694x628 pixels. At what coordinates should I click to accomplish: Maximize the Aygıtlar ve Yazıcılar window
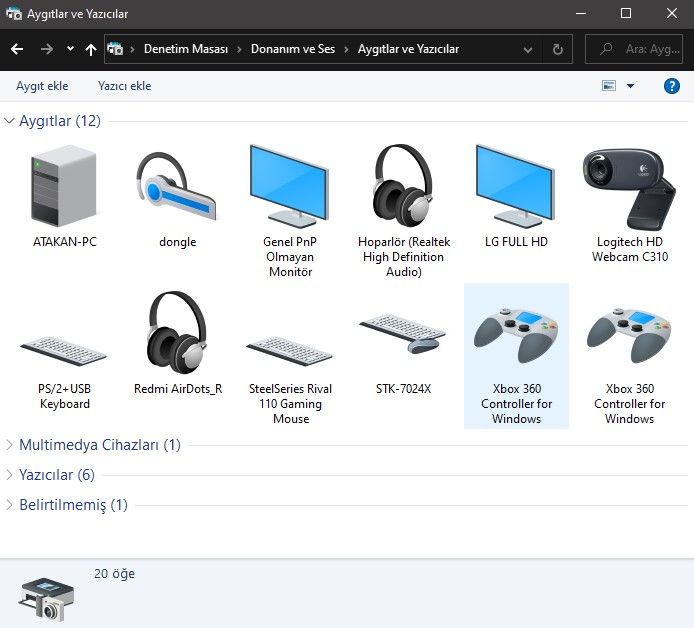pos(626,14)
